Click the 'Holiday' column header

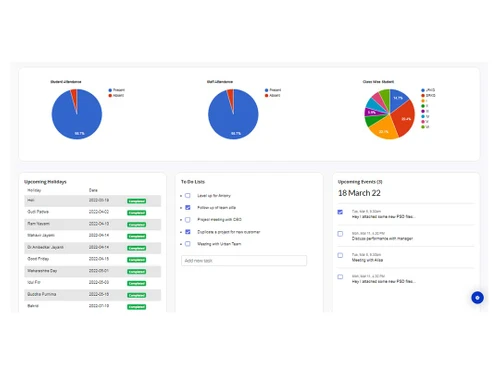(34, 190)
